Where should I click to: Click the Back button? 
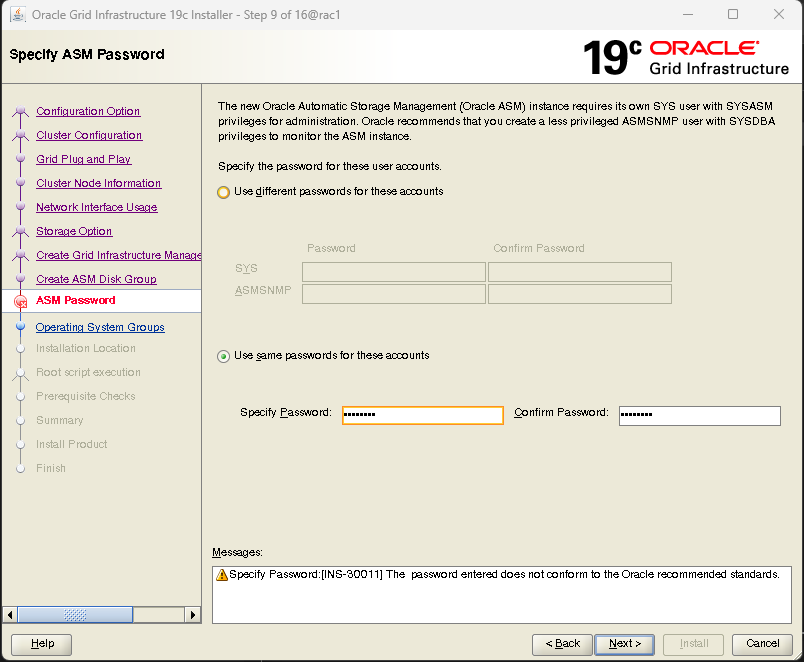pyautogui.click(x=562, y=644)
